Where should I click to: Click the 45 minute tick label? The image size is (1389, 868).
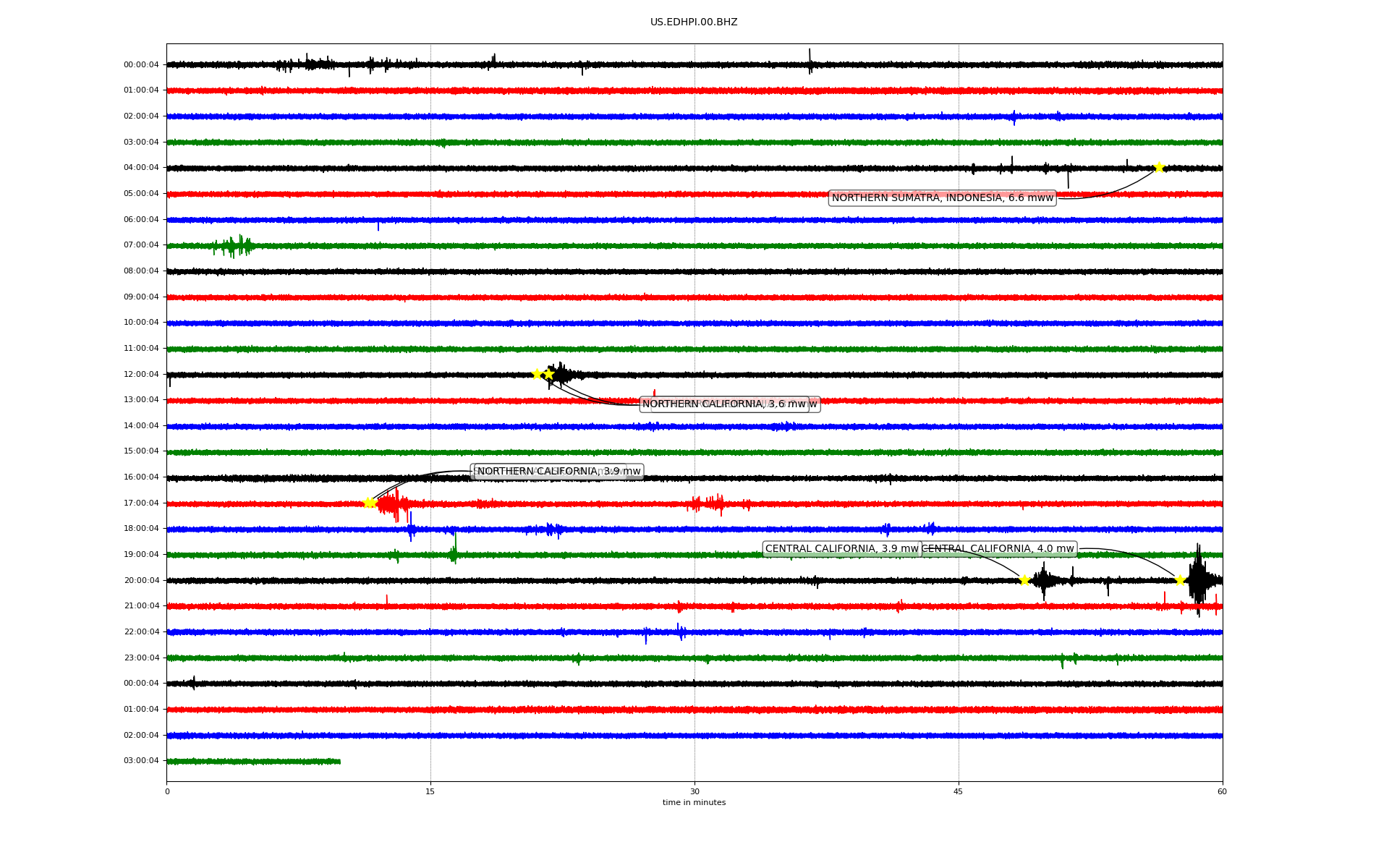point(958,791)
